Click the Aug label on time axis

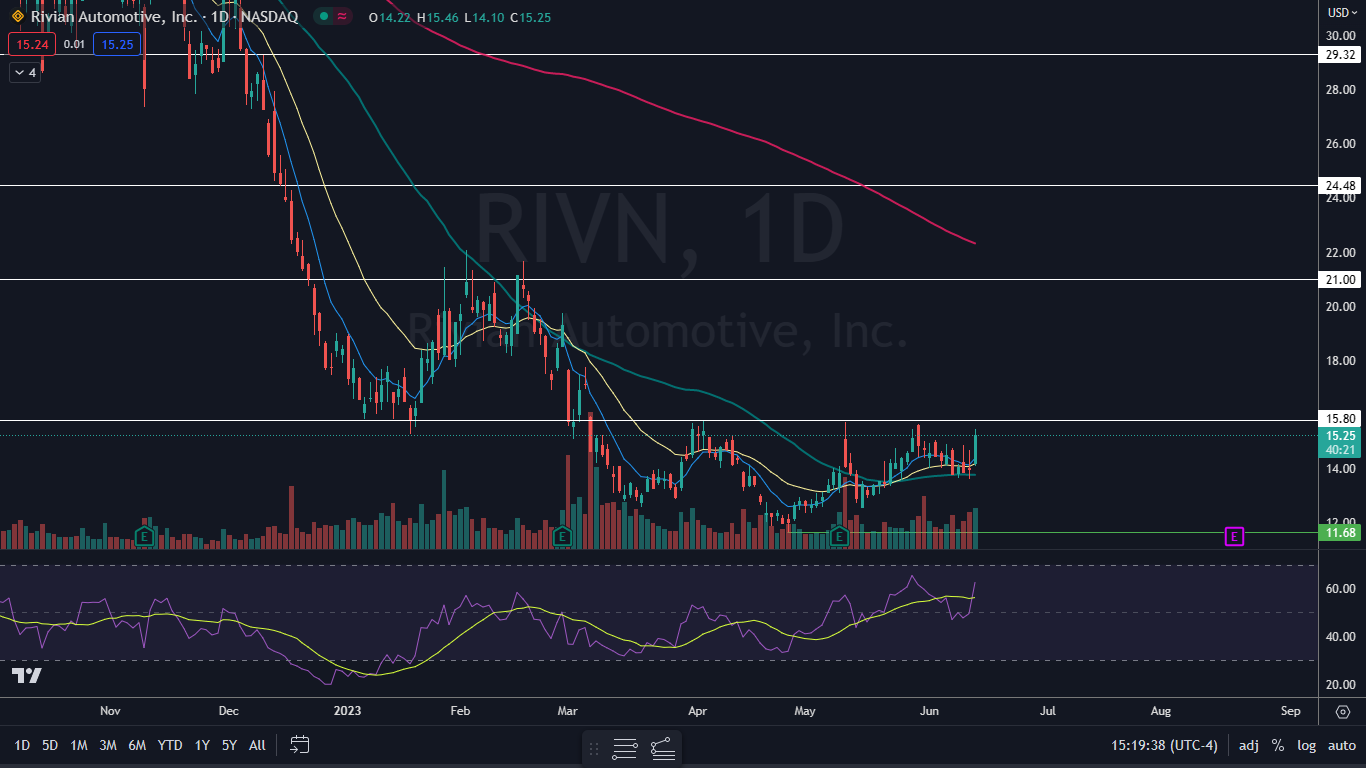(1160, 711)
